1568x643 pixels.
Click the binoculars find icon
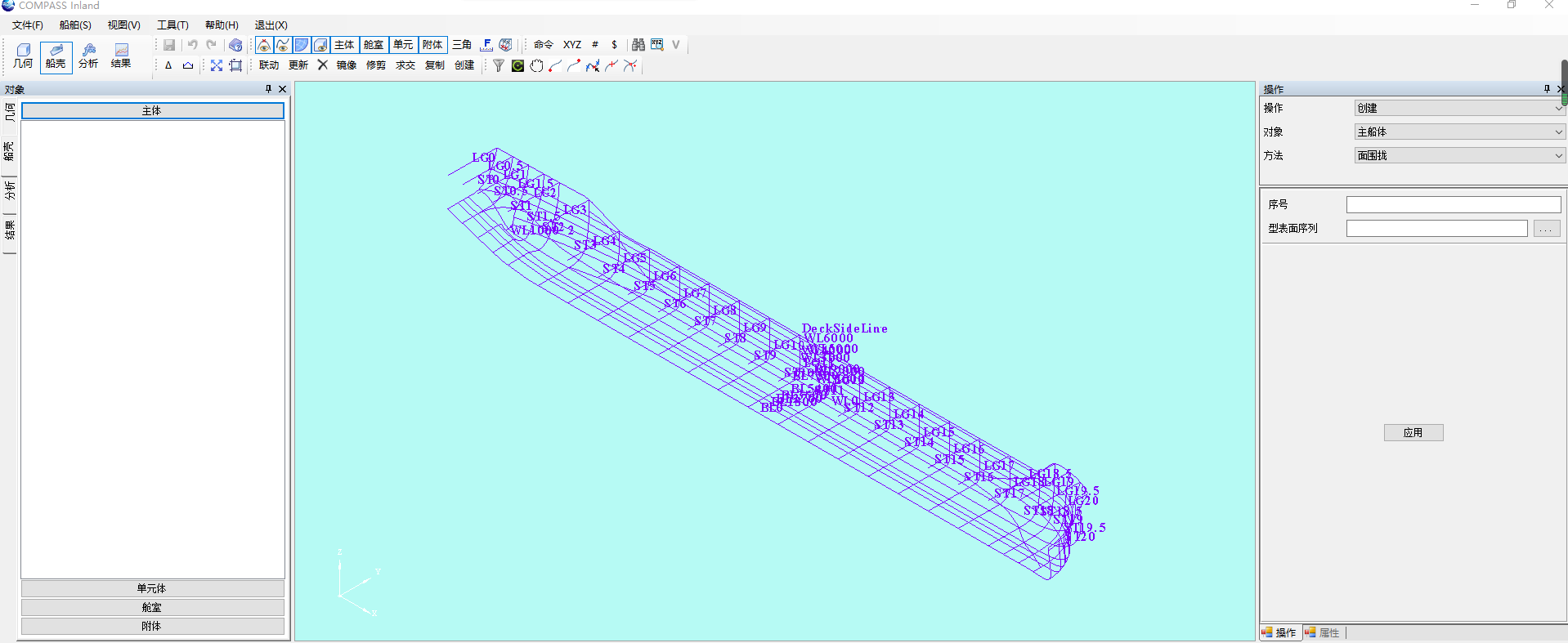point(638,45)
